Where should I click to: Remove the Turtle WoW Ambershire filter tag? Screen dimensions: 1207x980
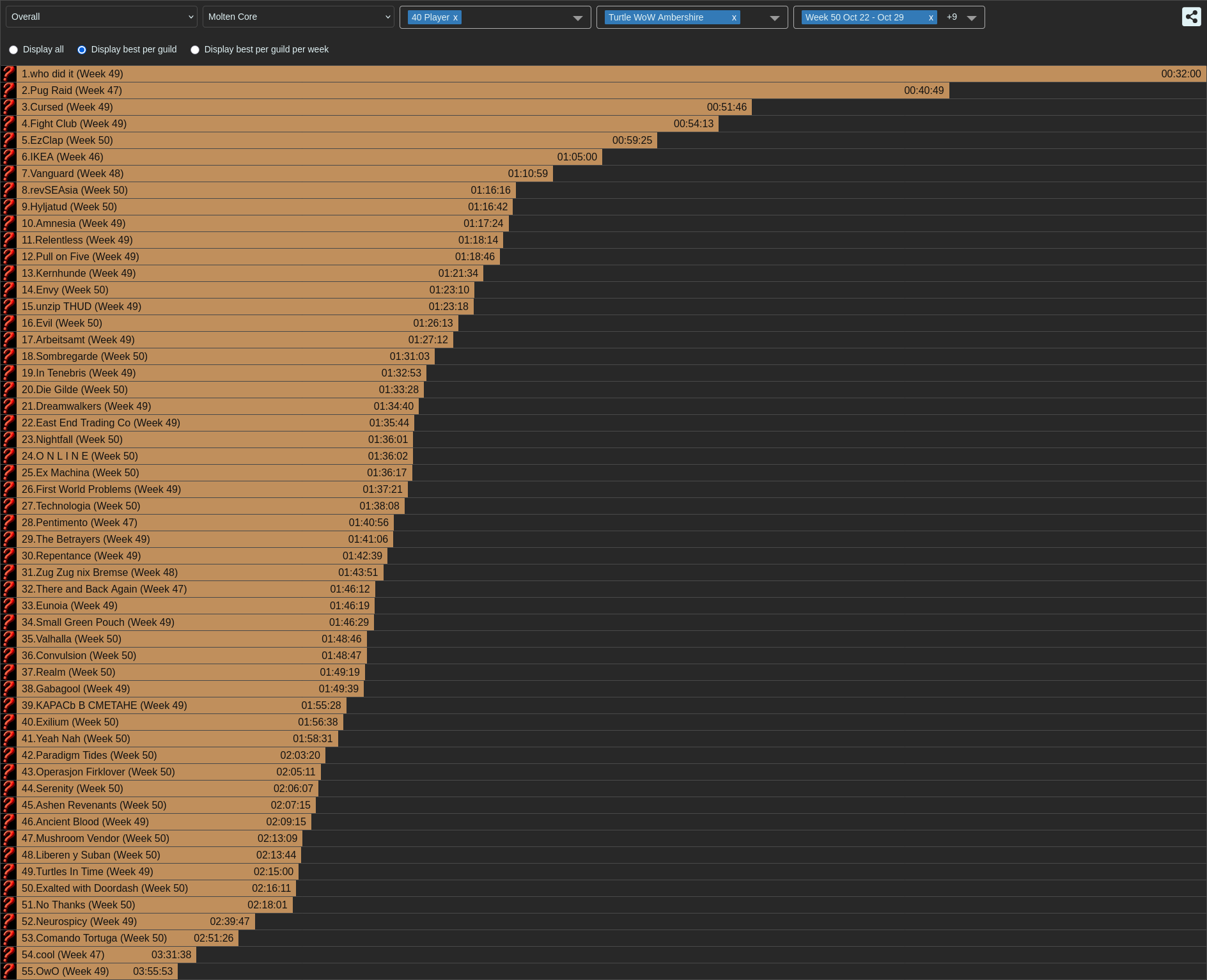(x=734, y=17)
